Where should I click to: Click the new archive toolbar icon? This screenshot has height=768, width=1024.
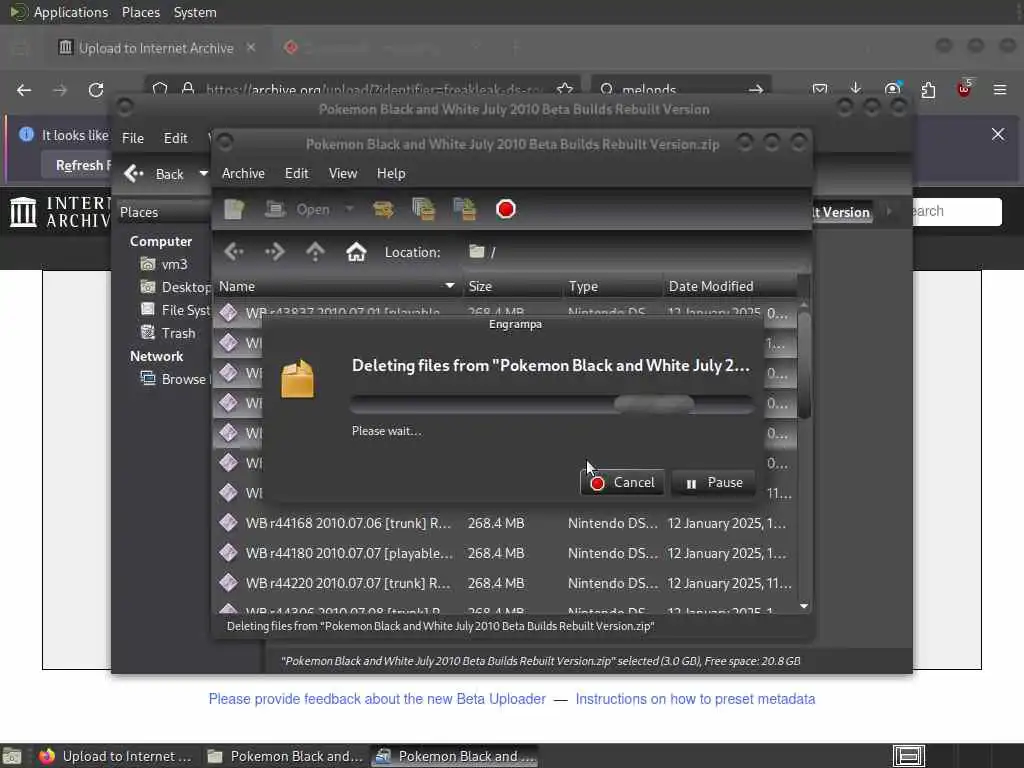tap(234, 210)
